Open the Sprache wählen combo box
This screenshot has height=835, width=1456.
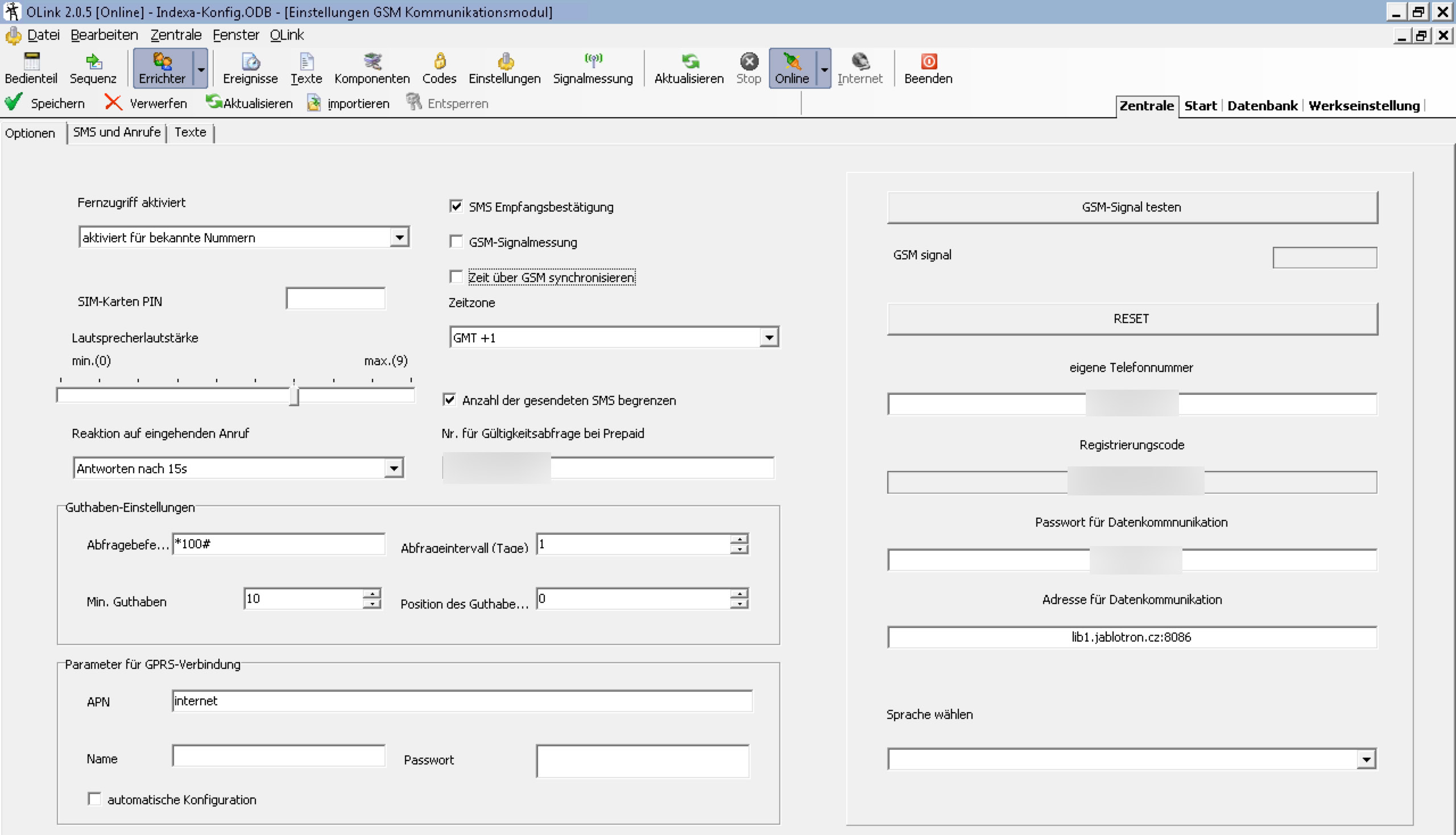click(1366, 759)
